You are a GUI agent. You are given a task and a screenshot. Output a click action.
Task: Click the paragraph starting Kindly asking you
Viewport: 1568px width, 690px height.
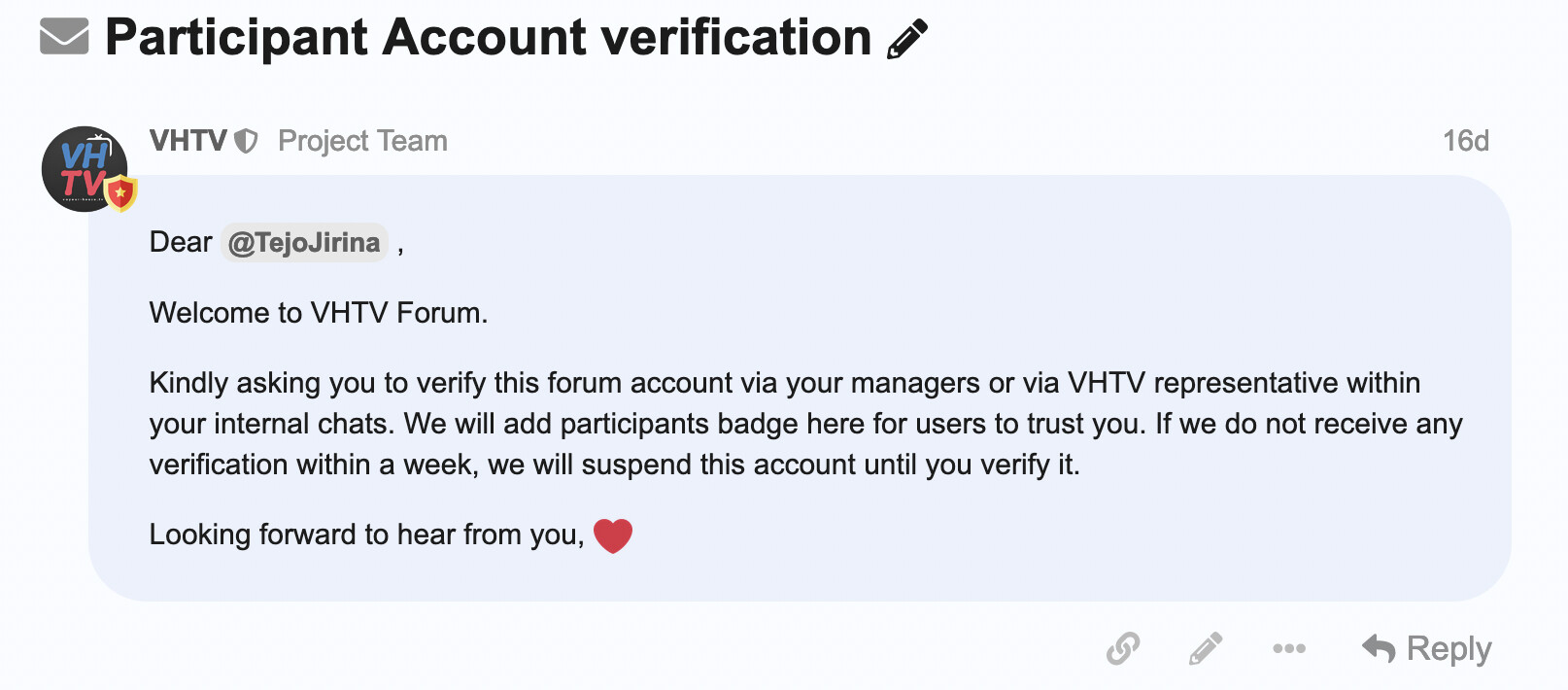(805, 424)
